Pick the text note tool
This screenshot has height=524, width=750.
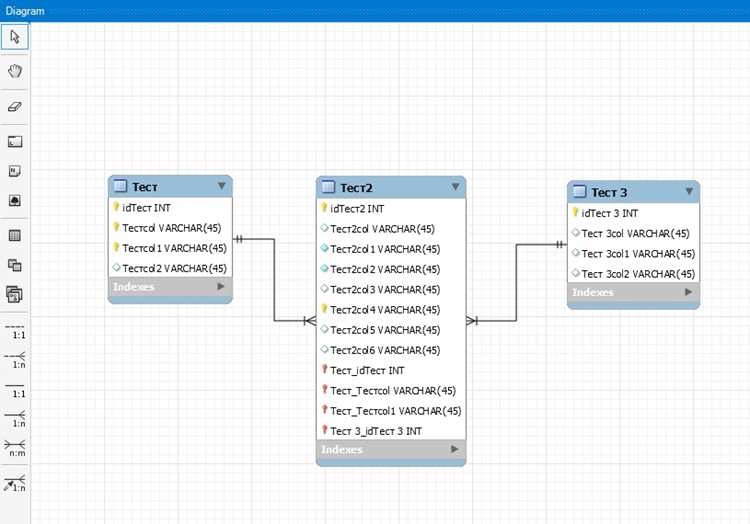(x=15, y=171)
